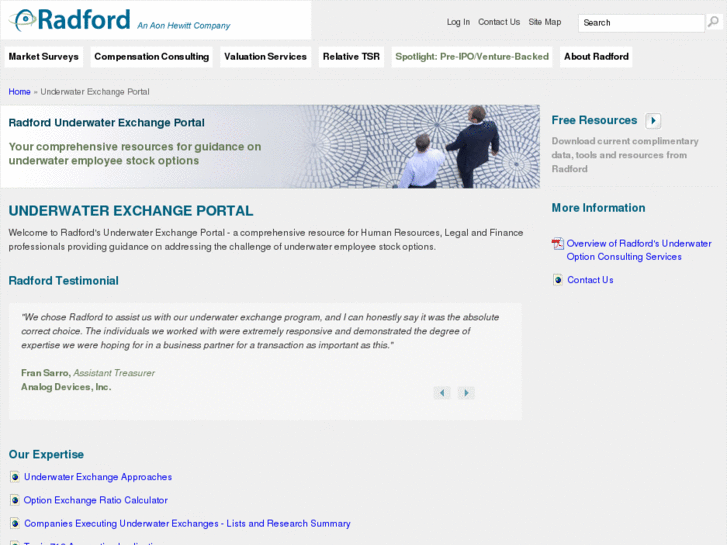The image size is (727, 545).
Task: Open the Valuation Services menu
Action: pos(265,57)
